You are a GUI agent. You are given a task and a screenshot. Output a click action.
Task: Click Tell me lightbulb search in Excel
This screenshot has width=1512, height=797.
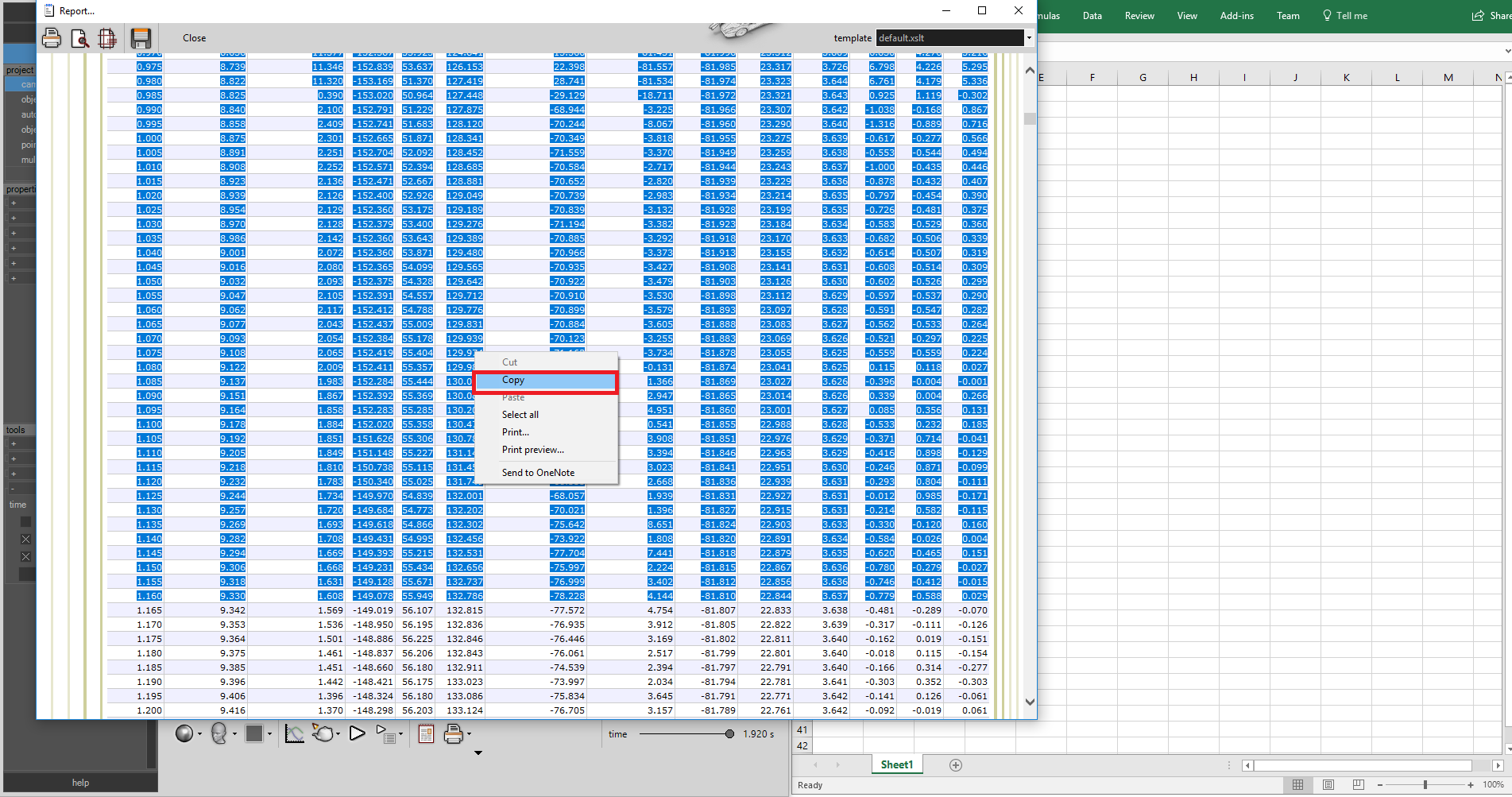[x=1344, y=16]
